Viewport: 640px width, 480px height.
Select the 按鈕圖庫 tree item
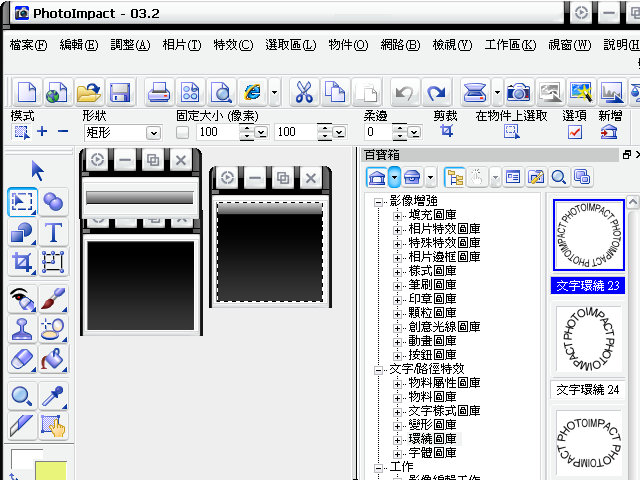click(x=432, y=355)
